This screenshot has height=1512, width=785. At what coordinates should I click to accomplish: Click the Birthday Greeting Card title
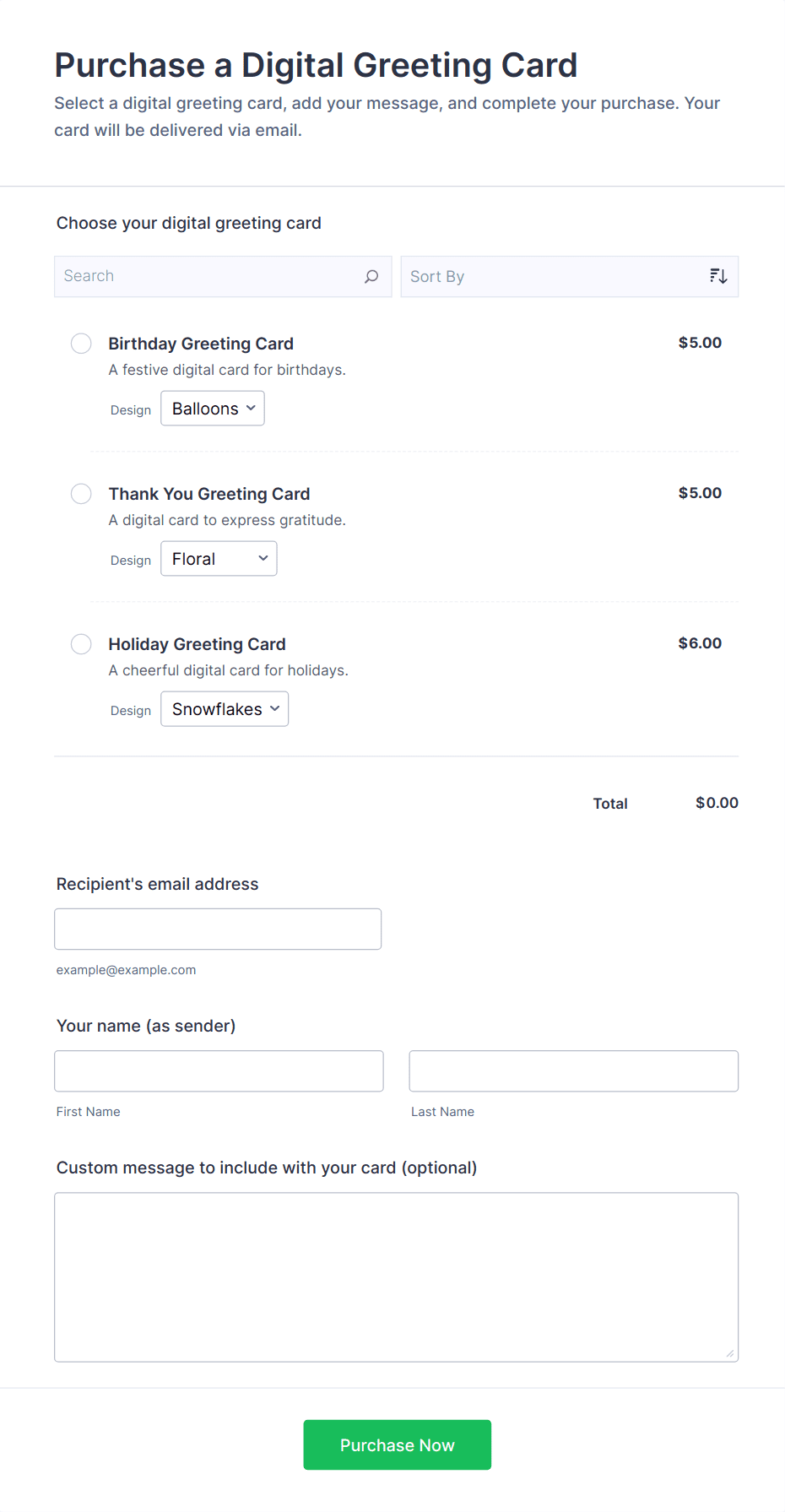tap(201, 344)
